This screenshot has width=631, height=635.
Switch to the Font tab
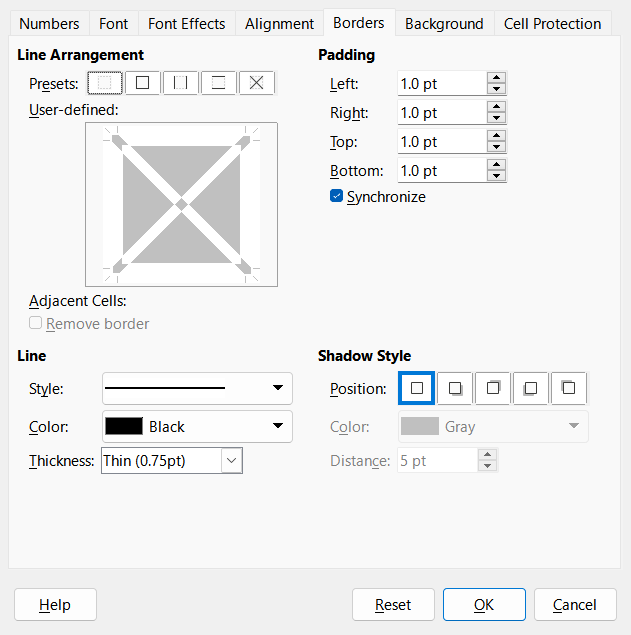pos(113,23)
